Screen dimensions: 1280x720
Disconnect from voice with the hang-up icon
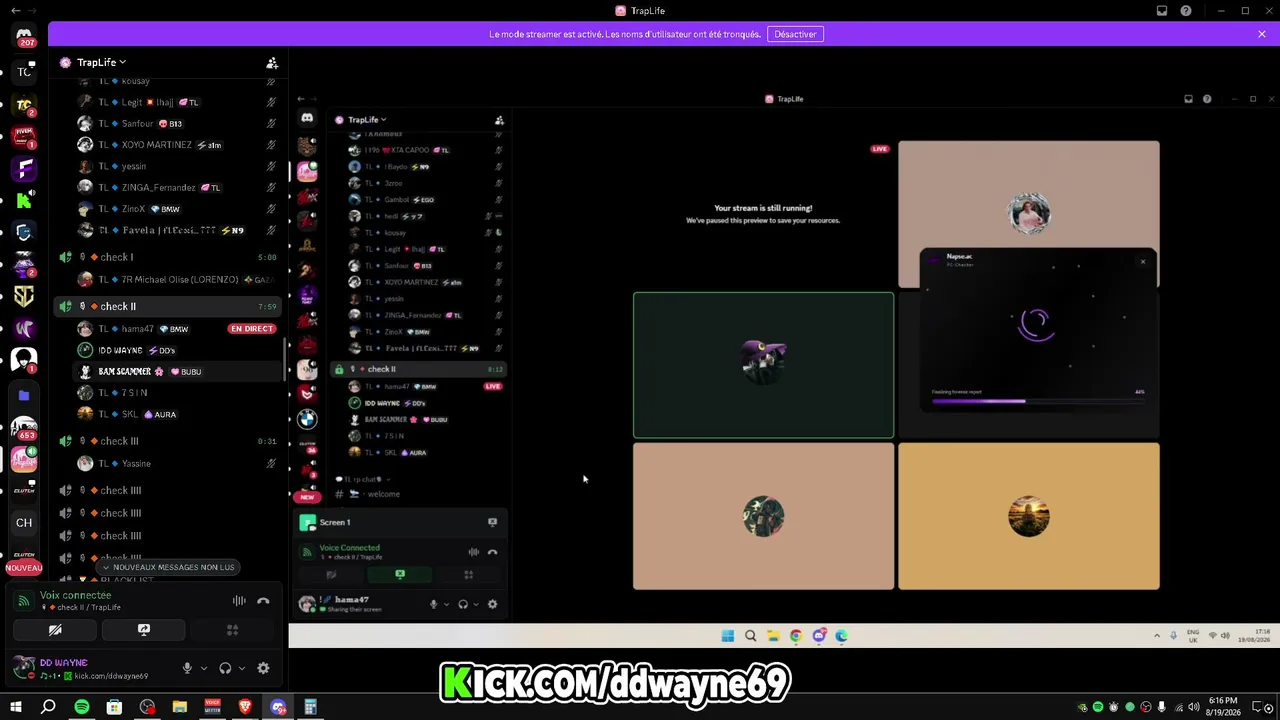[x=263, y=601]
